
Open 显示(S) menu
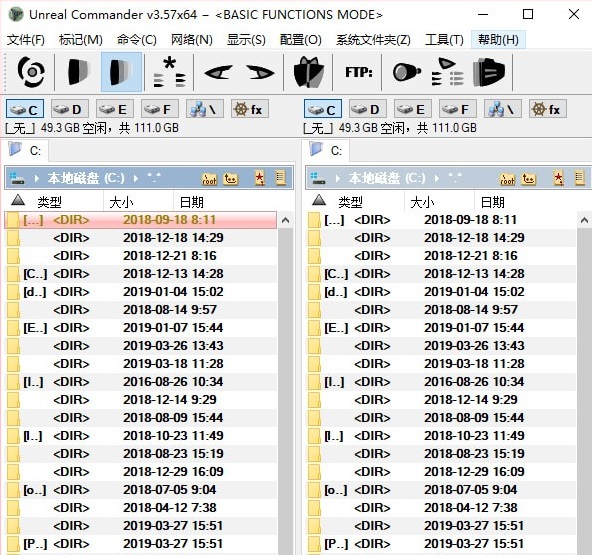(246, 40)
